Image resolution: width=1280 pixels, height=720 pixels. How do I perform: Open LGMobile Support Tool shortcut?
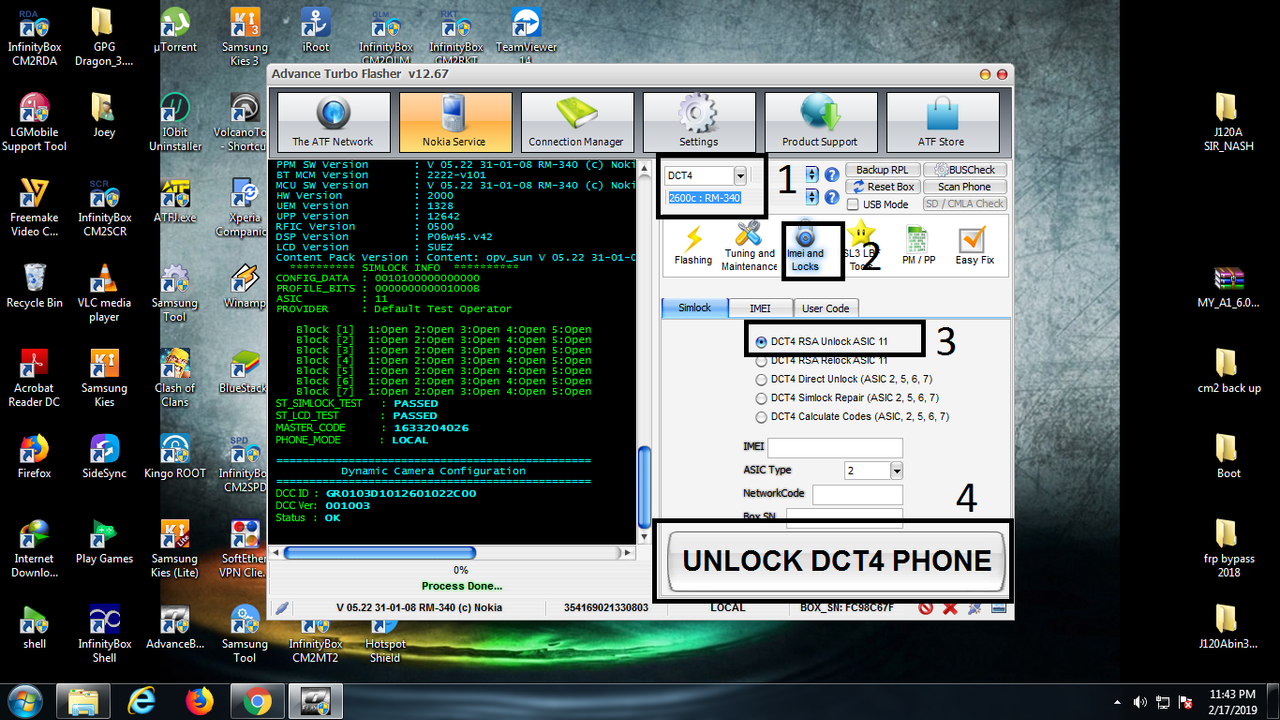[x=34, y=121]
